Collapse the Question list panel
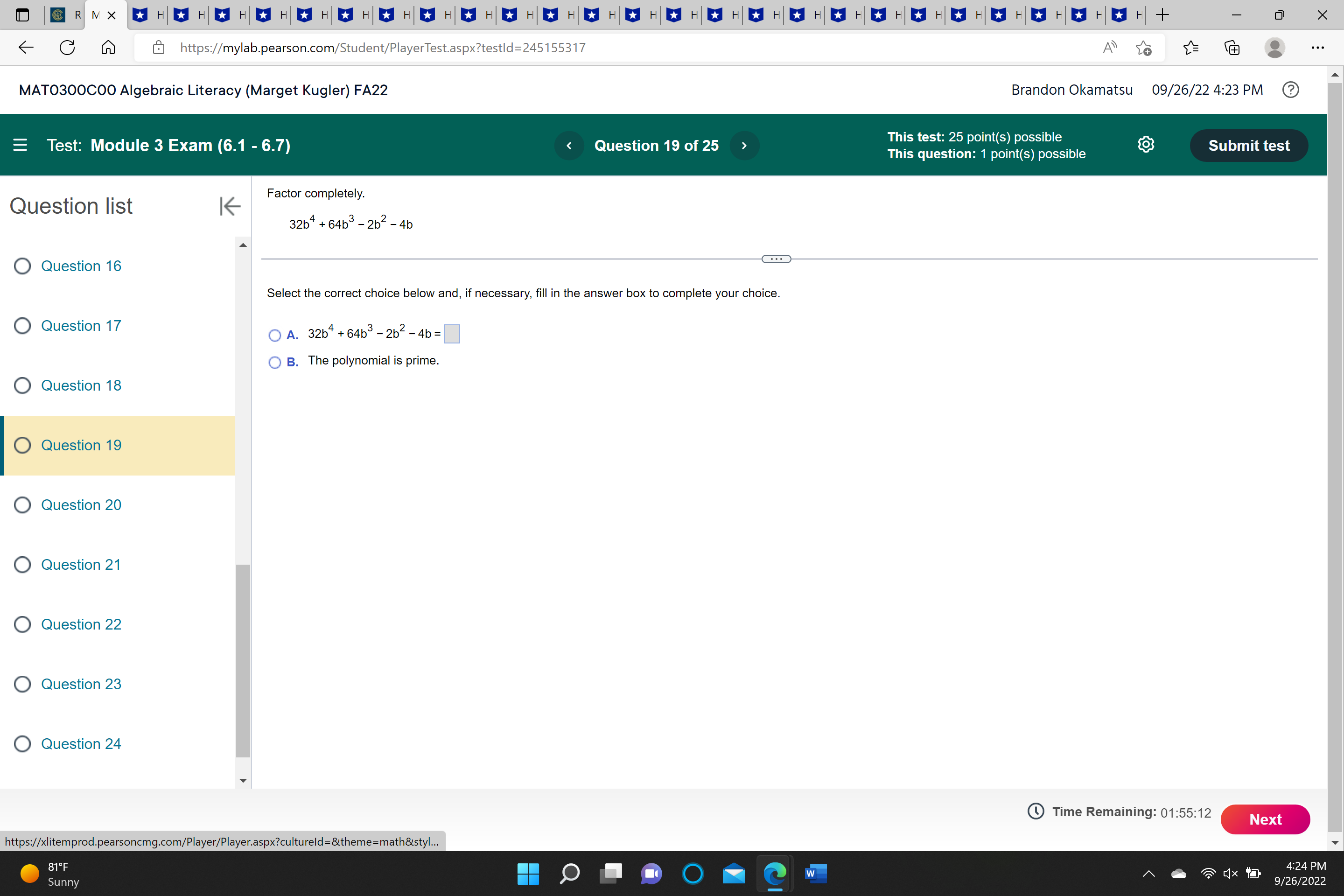Screen dimensions: 1344x896 [230, 206]
